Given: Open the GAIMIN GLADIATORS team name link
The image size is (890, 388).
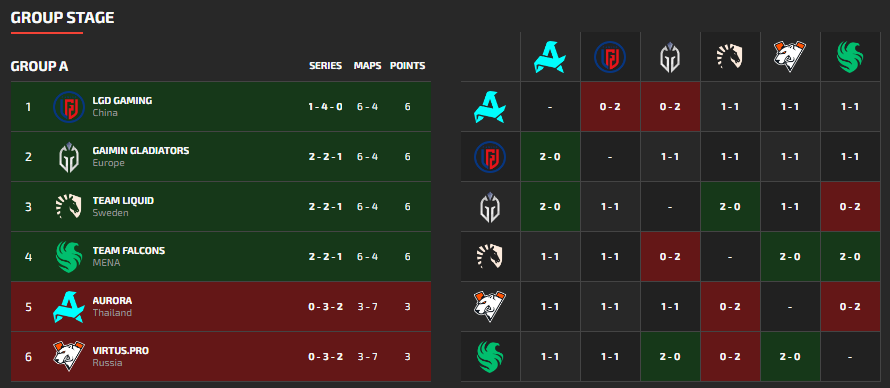Looking at the screenshot, I should (141, 150).
